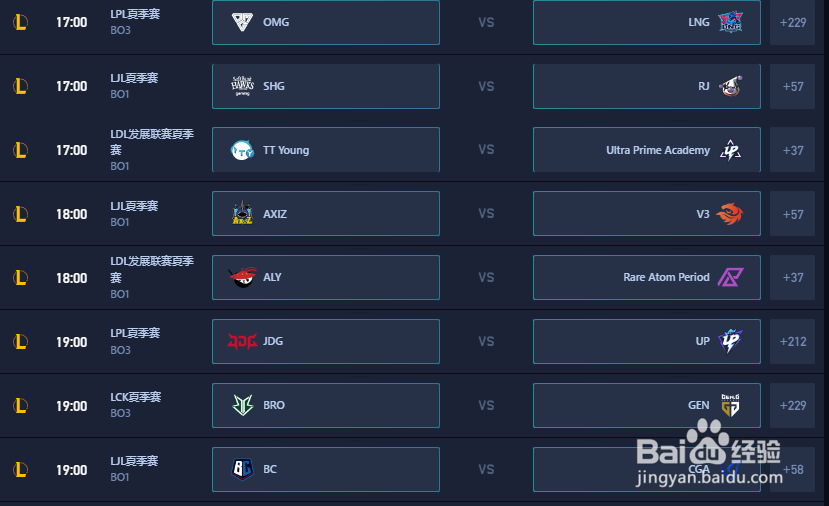
Task: Select RJ team bet box
Action: click(x=647, y=86)
